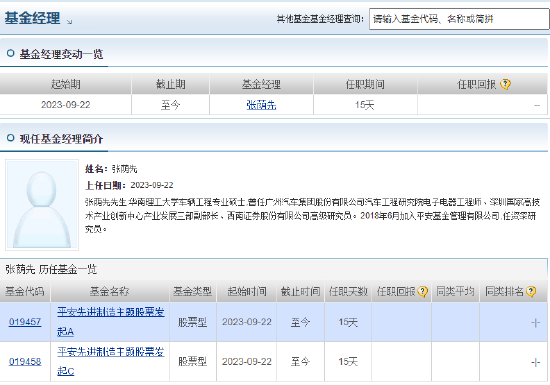Click help icon next to 同类排名 column
Image resolution: width=550 pixels, height=385 pixels.
pos(531,291)
